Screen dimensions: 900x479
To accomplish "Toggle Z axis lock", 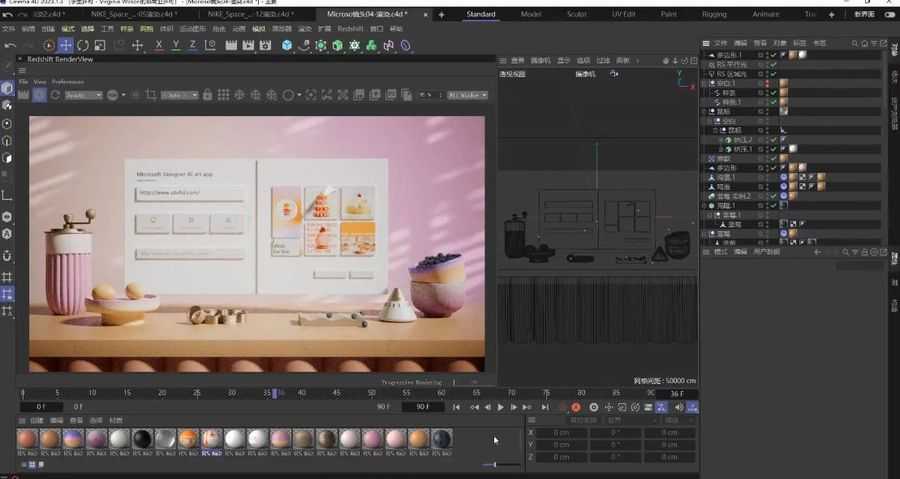I will tap(192, 45).
